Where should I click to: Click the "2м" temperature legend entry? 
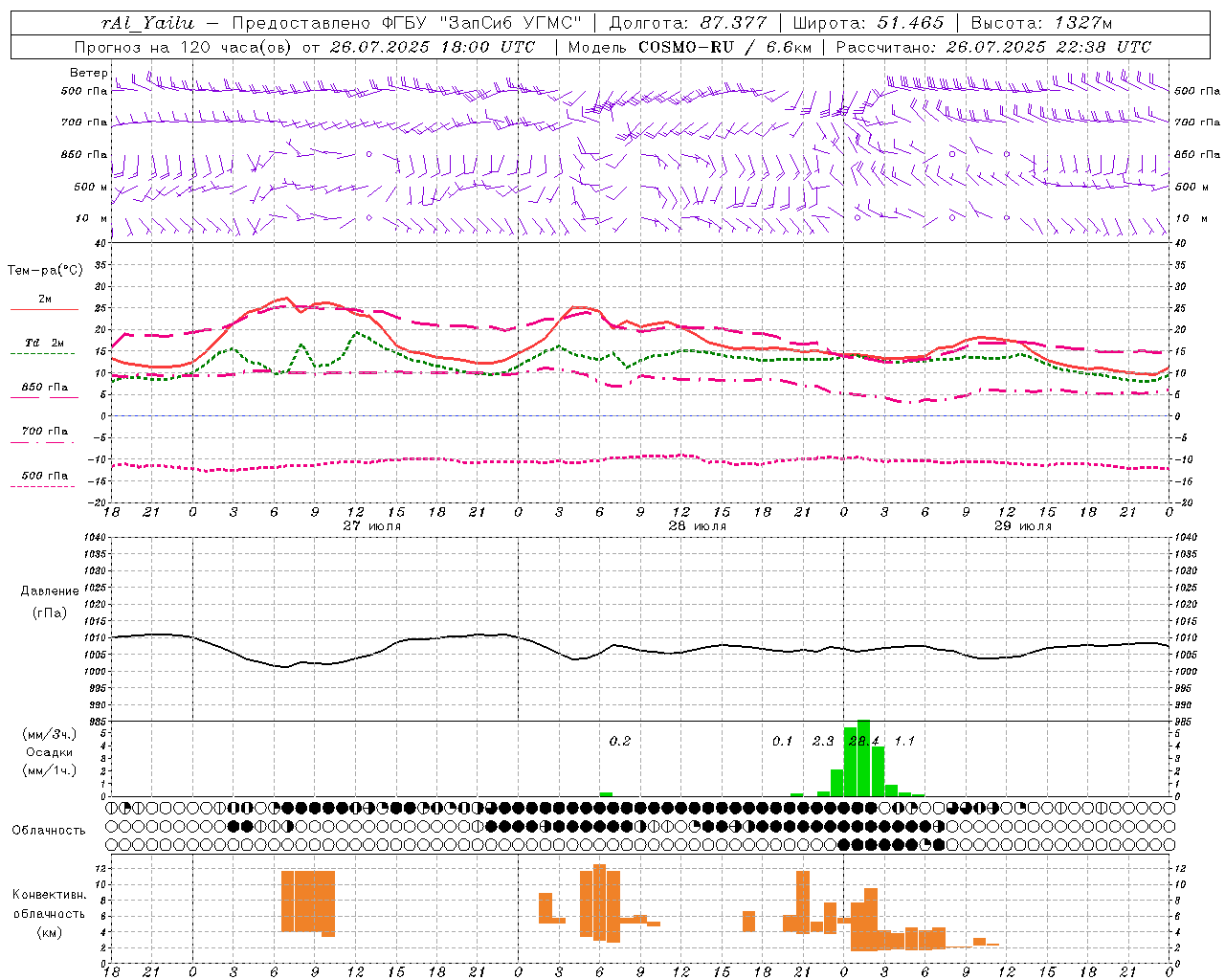point(45,300)
